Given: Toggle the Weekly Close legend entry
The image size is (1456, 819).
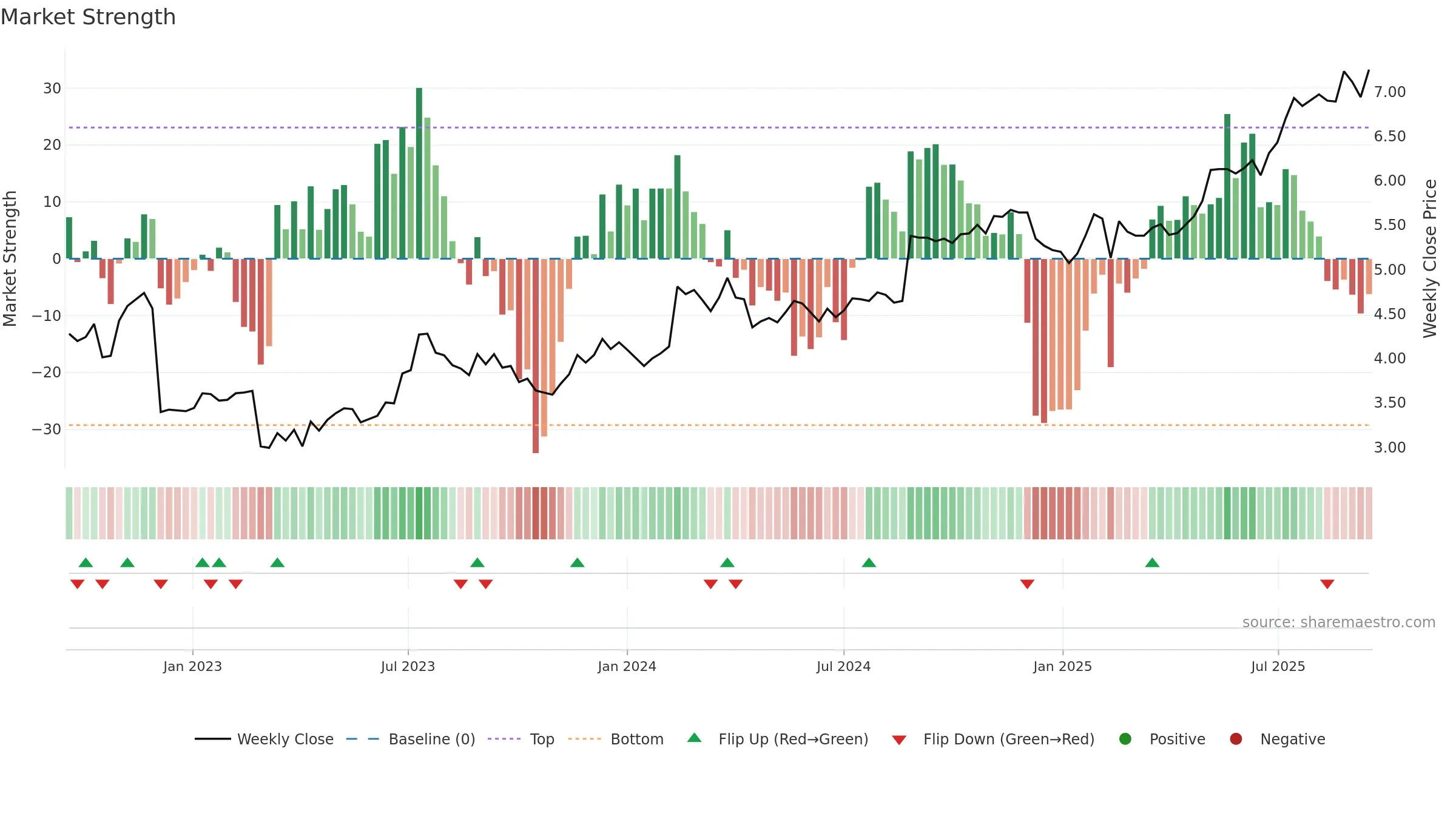Looking at the screenshot, I should [264, 739].
